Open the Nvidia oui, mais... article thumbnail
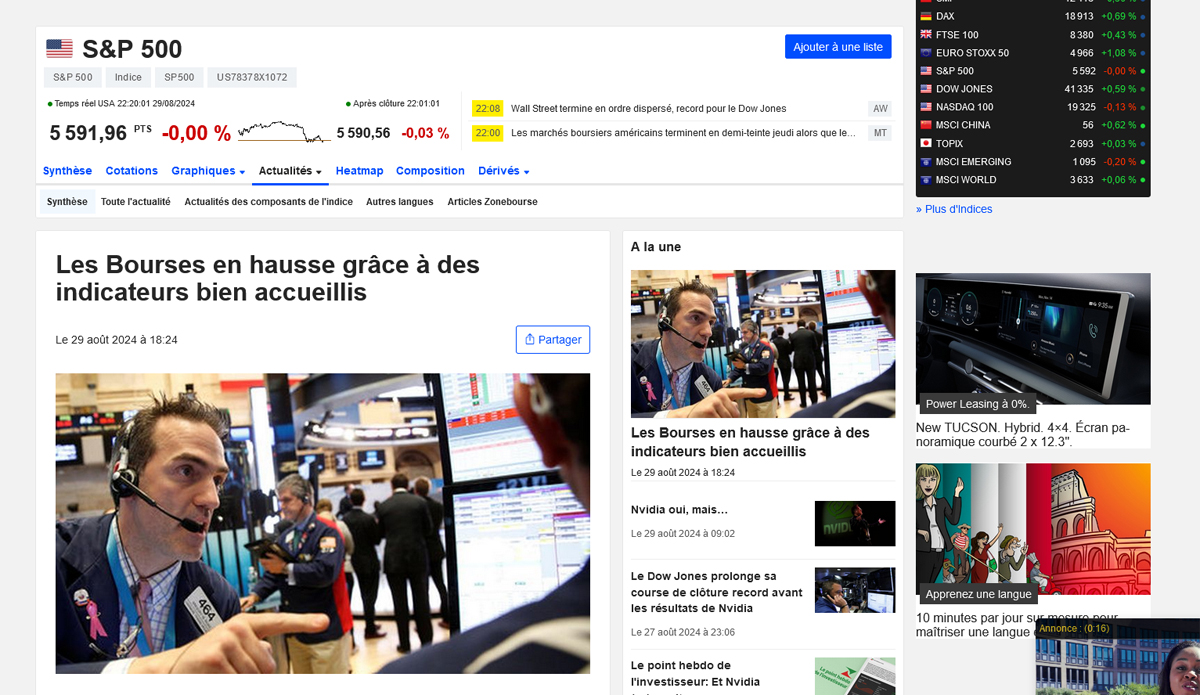 pyautogui.click(x=854, y=523)
